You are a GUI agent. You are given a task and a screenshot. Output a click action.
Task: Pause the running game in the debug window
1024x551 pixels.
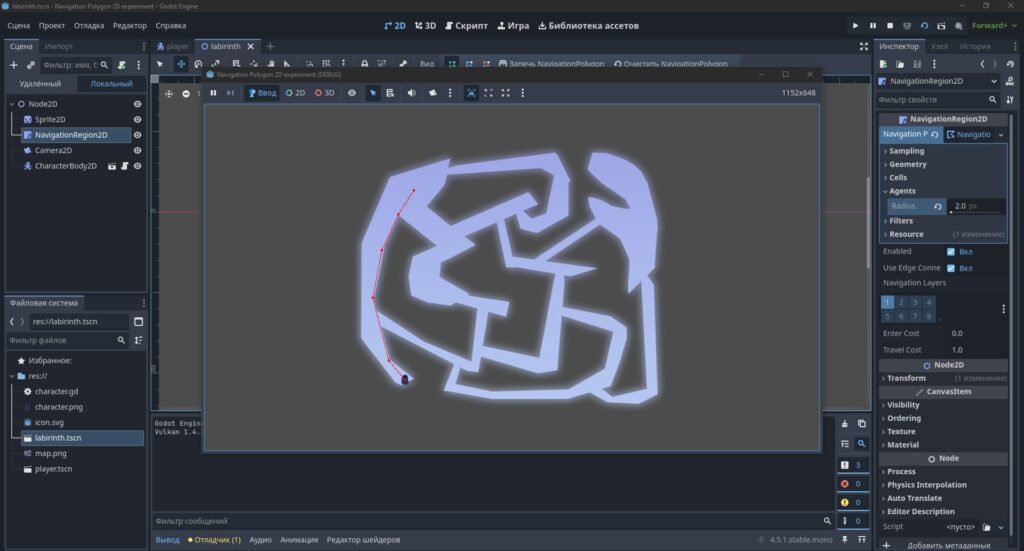tap(213, 93)
